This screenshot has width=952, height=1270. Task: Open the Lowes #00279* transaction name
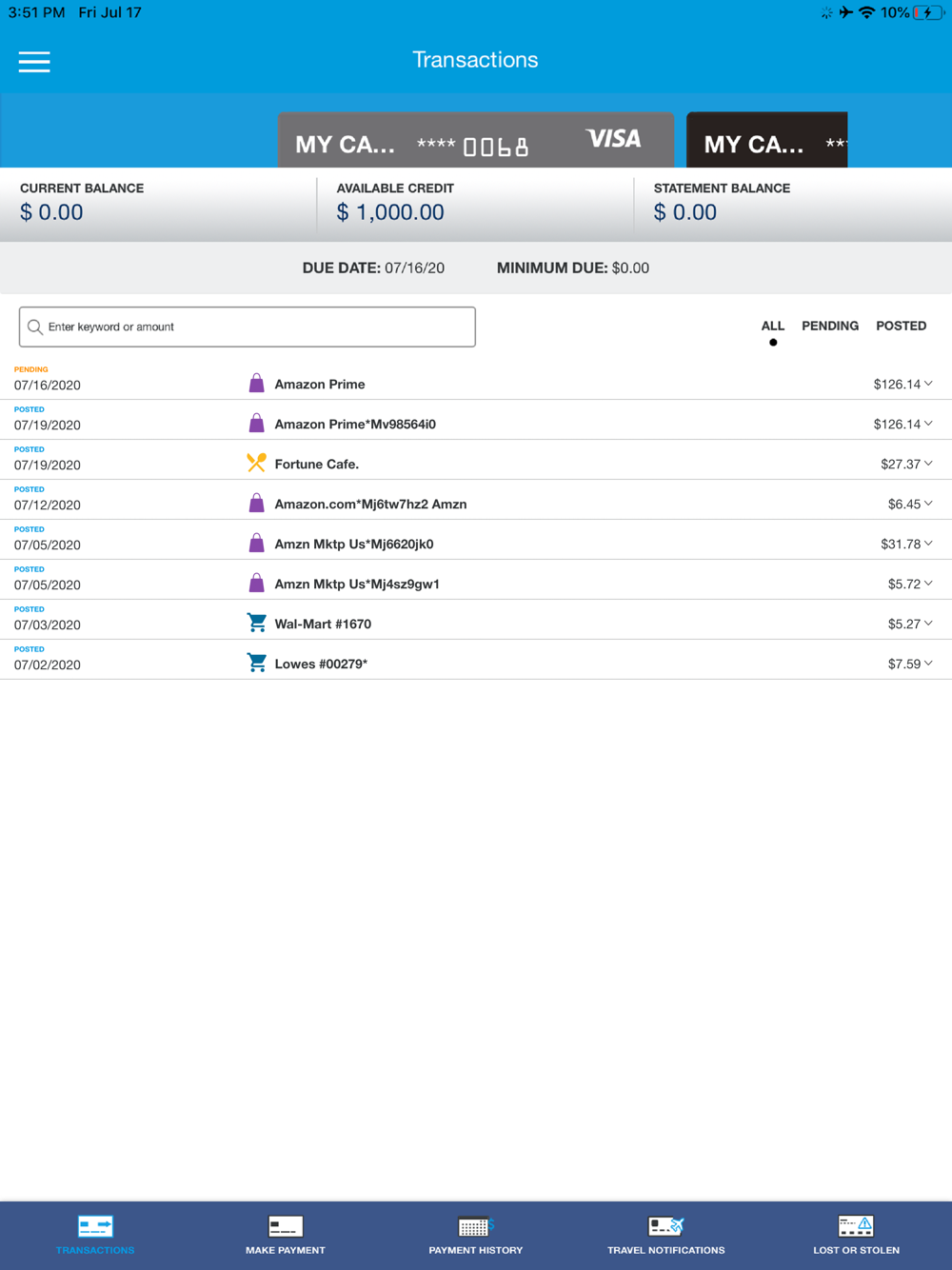pyautogui.click(x=321, y=665)
